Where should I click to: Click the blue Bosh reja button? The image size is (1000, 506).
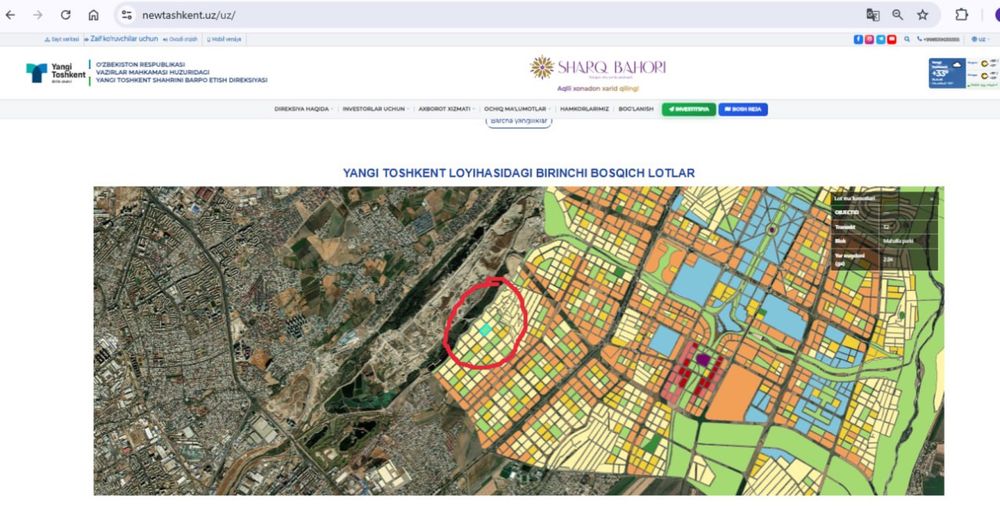(743, 109)
